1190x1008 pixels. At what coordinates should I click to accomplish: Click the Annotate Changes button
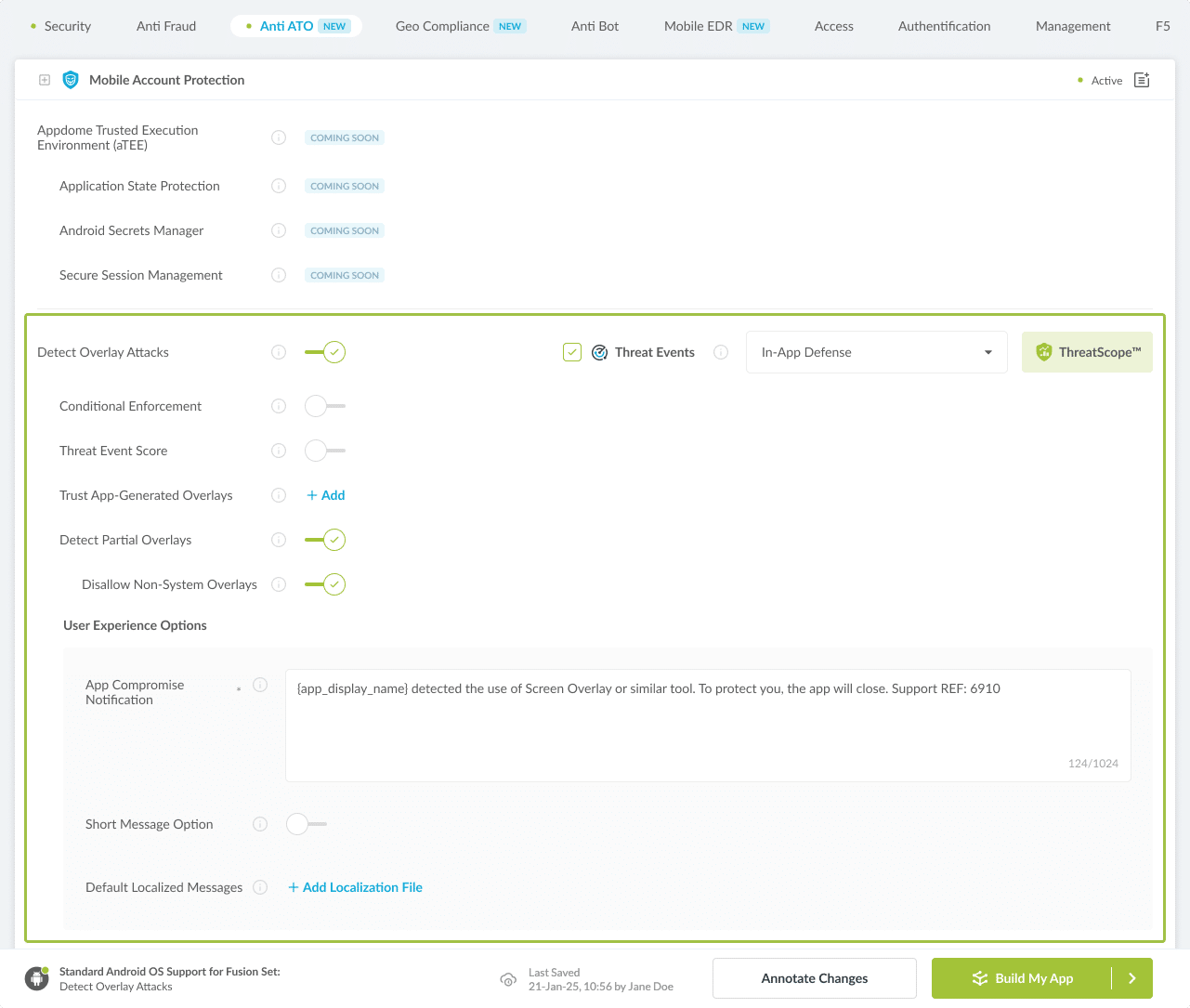[814, 978]
